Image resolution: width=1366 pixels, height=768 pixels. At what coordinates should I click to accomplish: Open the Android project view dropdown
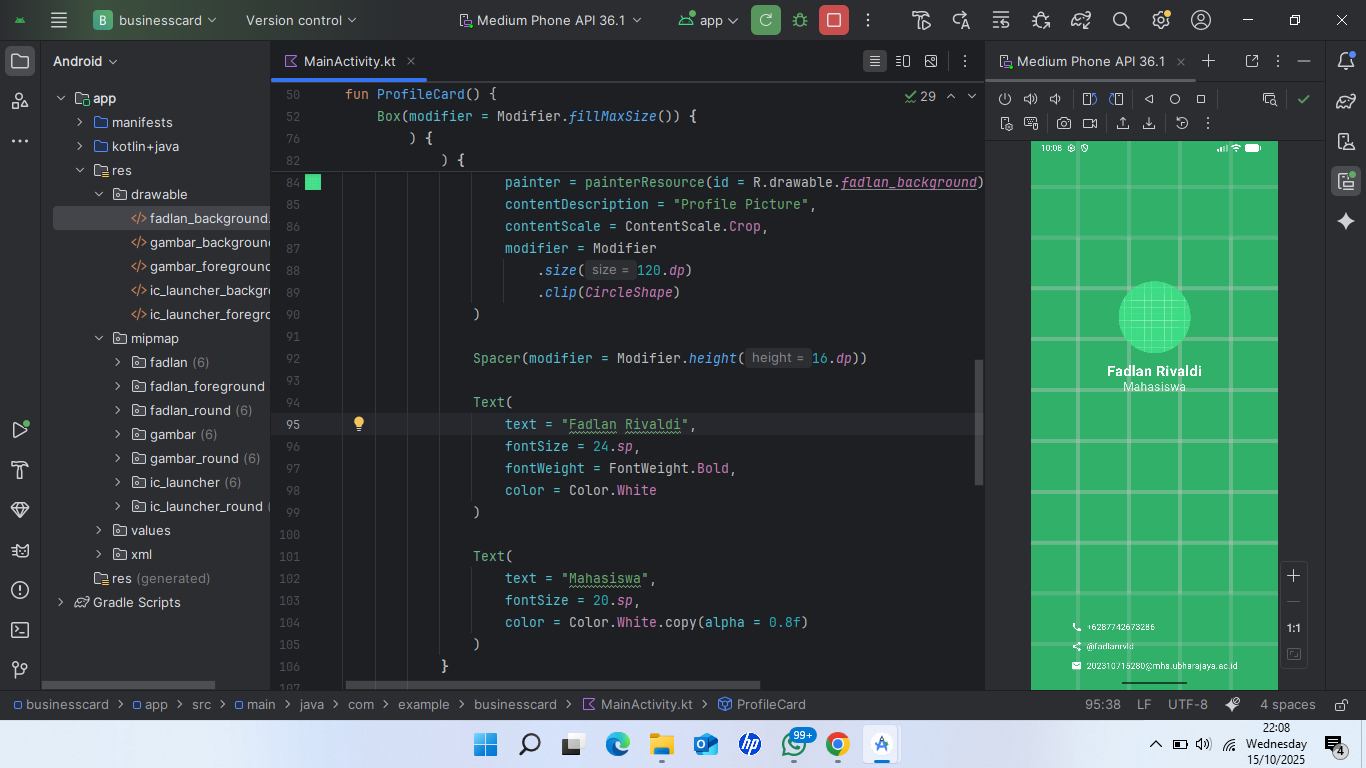pyautogui.click(x=85, y=61)
